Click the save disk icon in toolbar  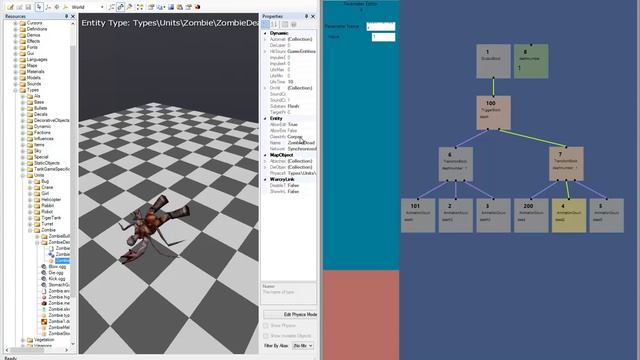click(x=28, y=7)
